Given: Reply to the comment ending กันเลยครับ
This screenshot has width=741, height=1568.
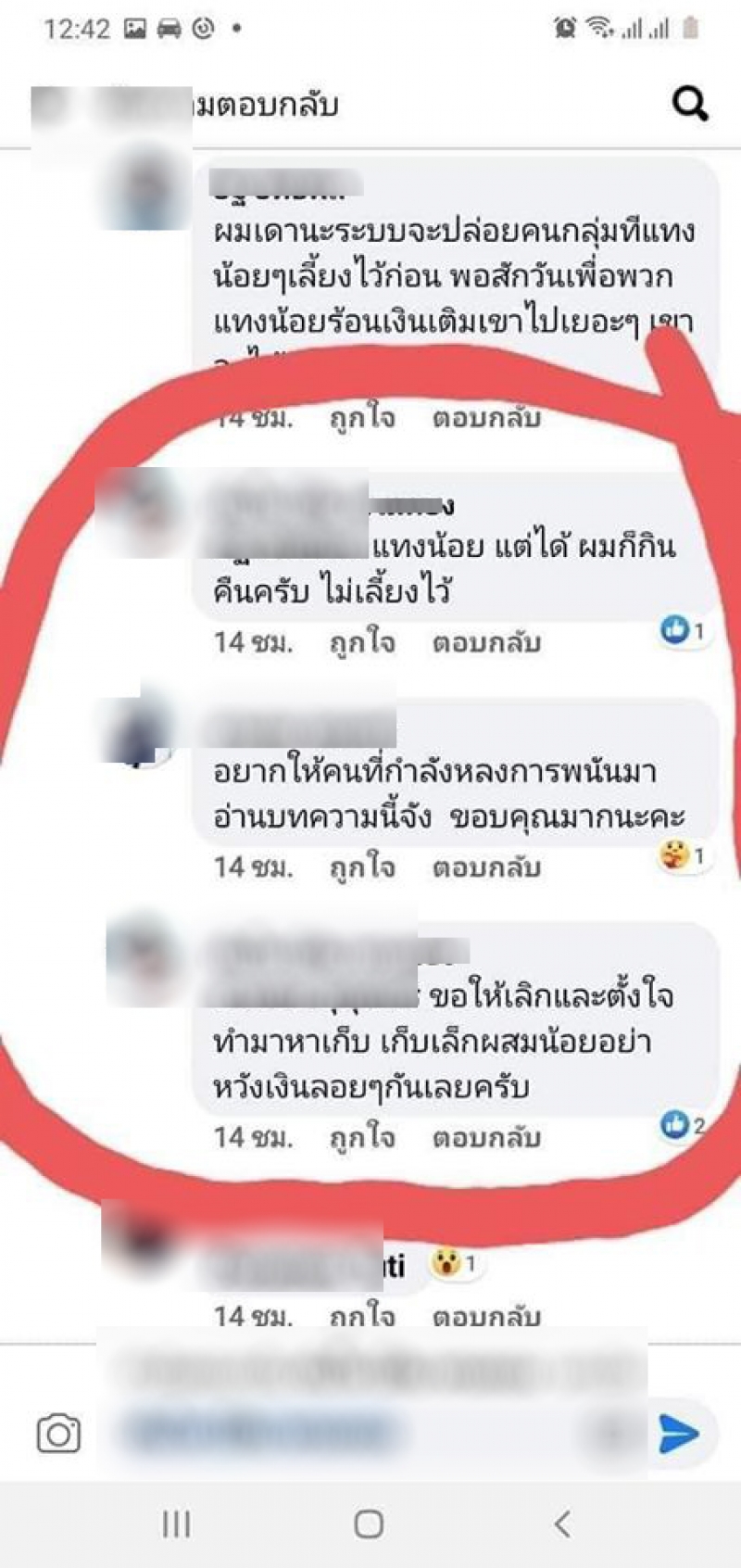Looking at the screenshot, I should (x=486, y=1137).
